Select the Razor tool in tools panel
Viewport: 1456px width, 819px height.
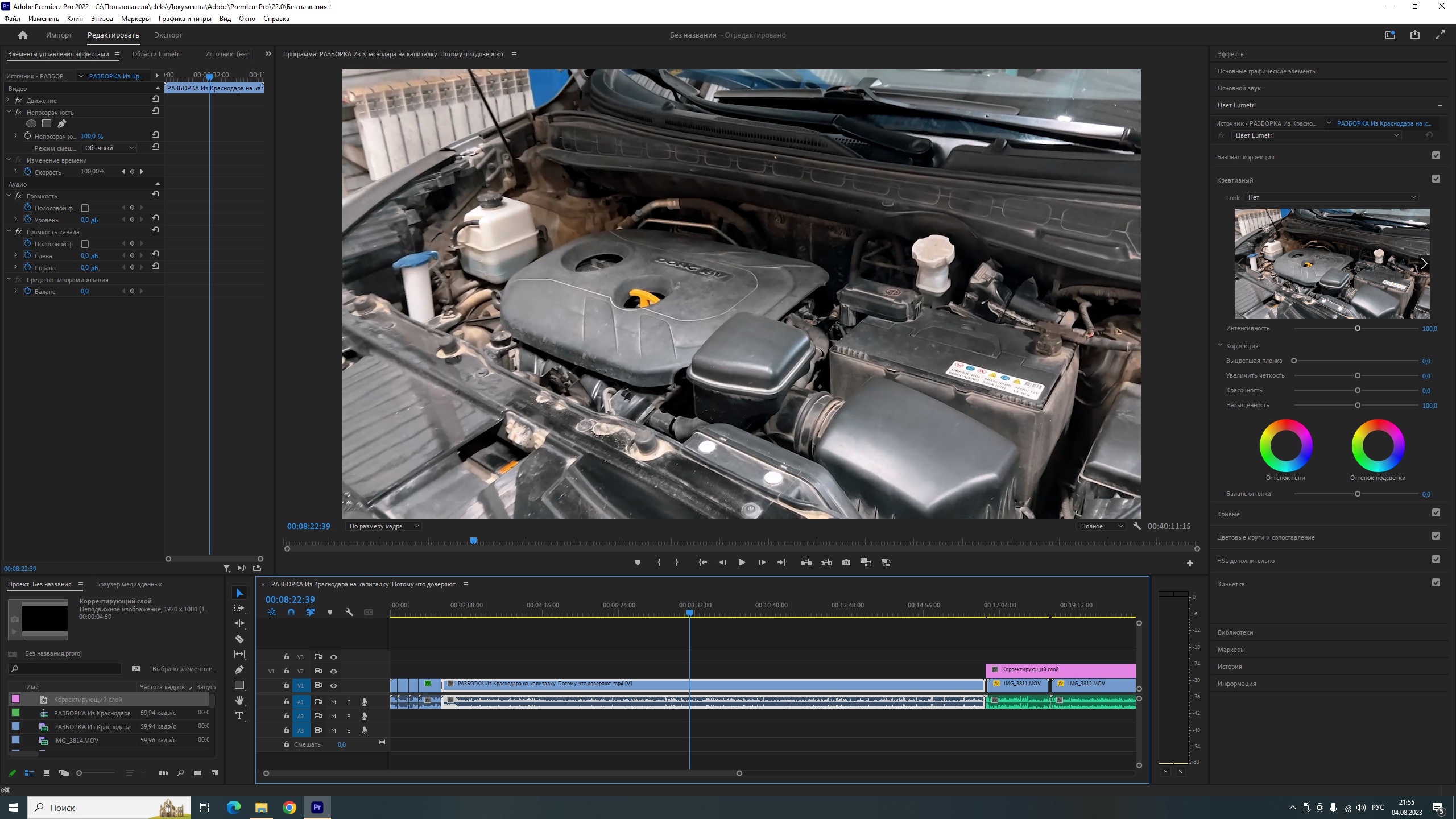click(239, 639)
